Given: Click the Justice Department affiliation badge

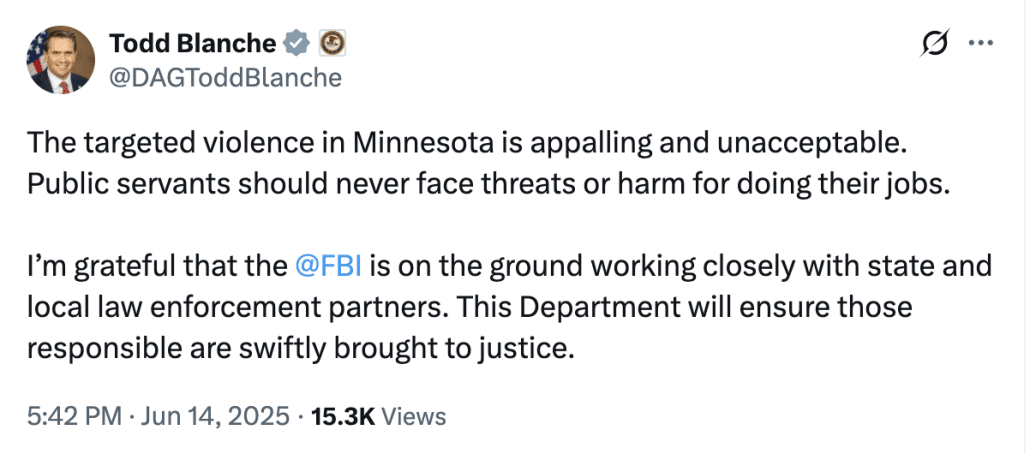Looking at the screenshot, I should pyautogui.click(x=331, y=43).
